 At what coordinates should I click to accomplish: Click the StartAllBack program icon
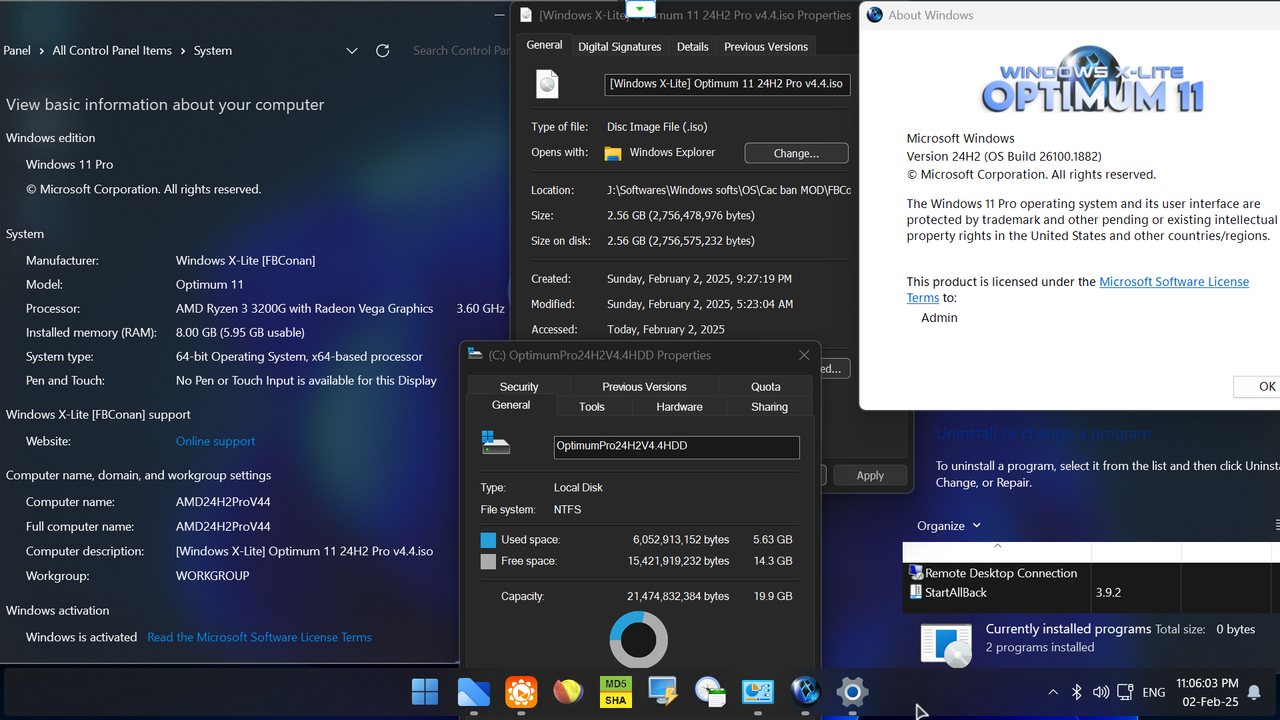[x=914, y=591]
